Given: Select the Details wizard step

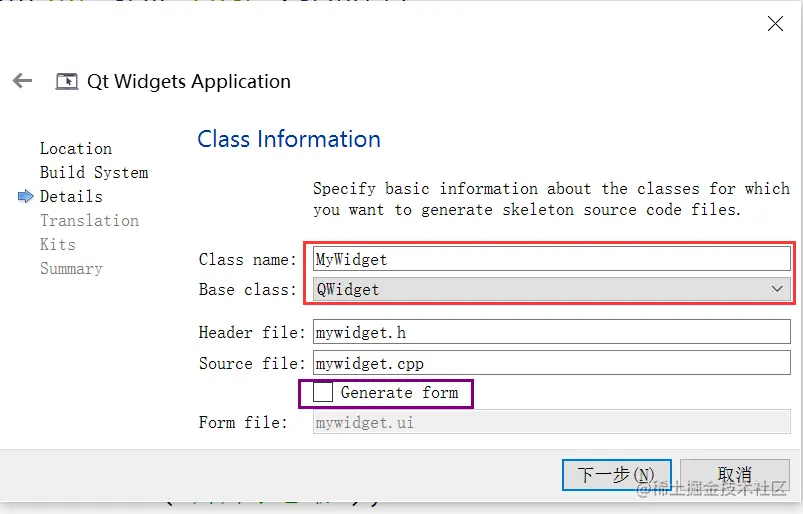Looking at the screenshot, I should pyautogui.click(x=71, y=197).
